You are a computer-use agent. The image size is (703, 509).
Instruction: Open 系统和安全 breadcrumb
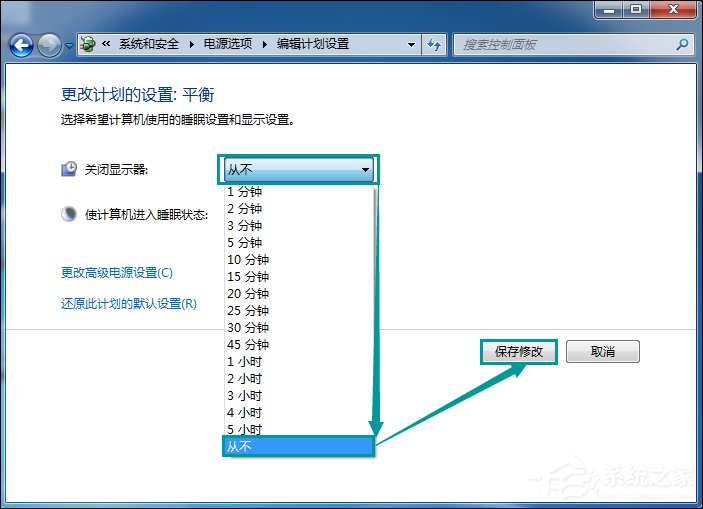(x=149, y=44)
